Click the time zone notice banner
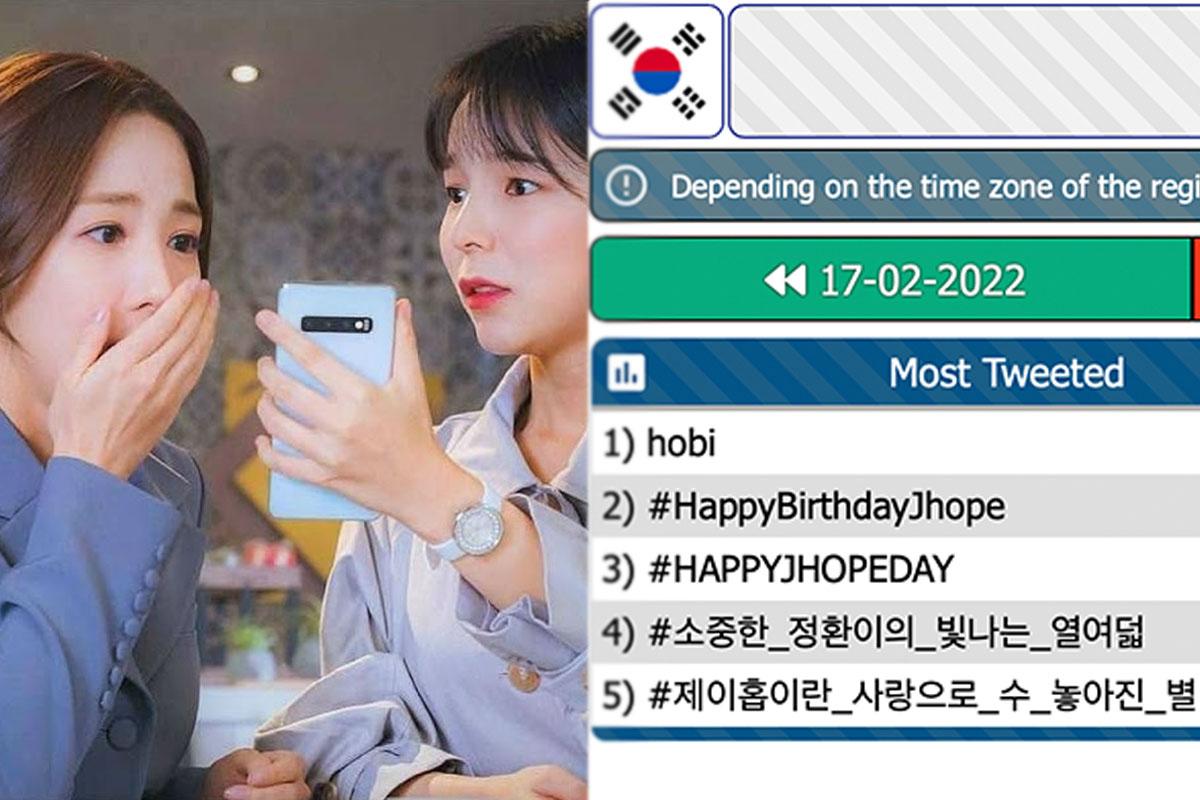Image resolution: width=1200 pixels, height=800 pixels. (895, 186)
